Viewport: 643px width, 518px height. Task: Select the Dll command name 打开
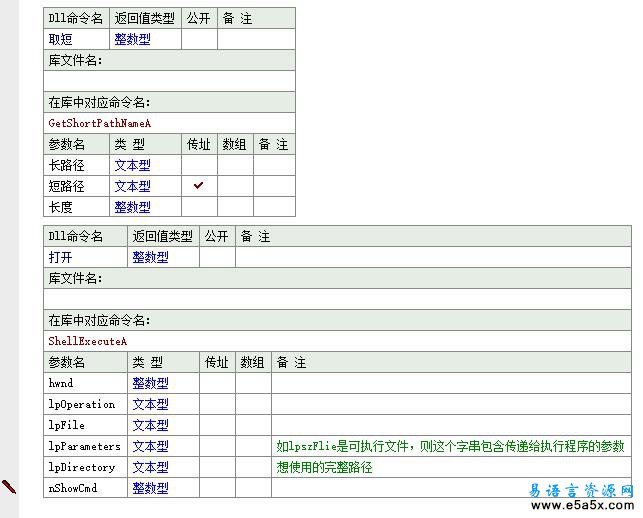61,257
